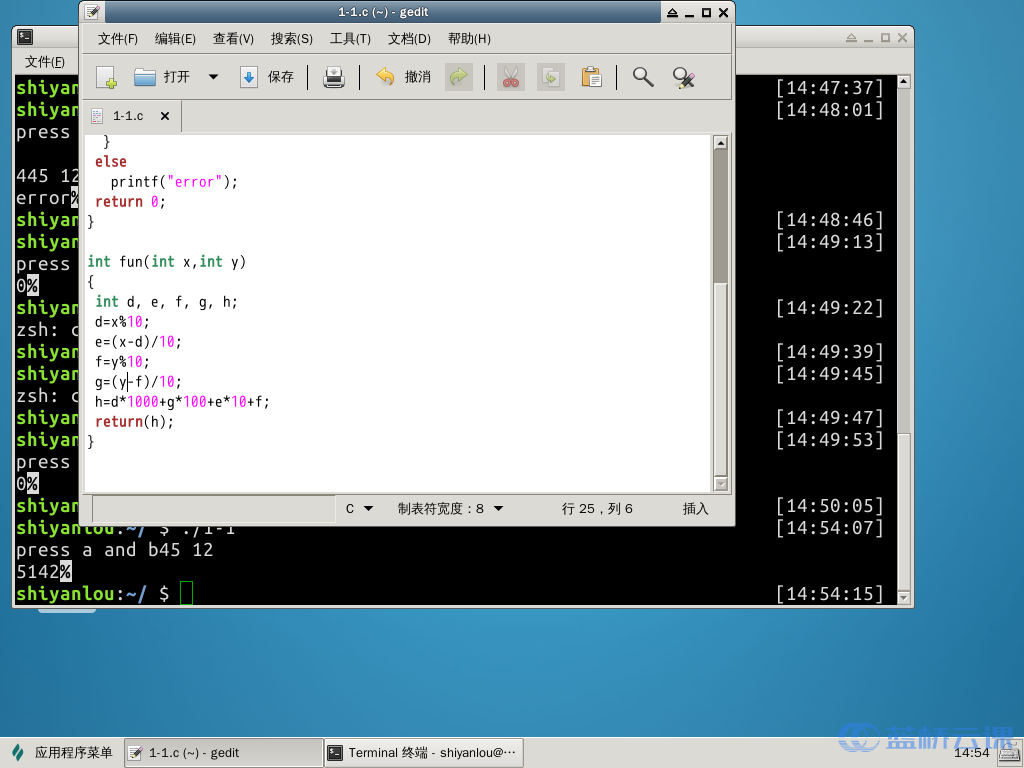Open the 制表符宽度 tab width dropdown
Screen dimensions: 1024x768
coord(451,509)
